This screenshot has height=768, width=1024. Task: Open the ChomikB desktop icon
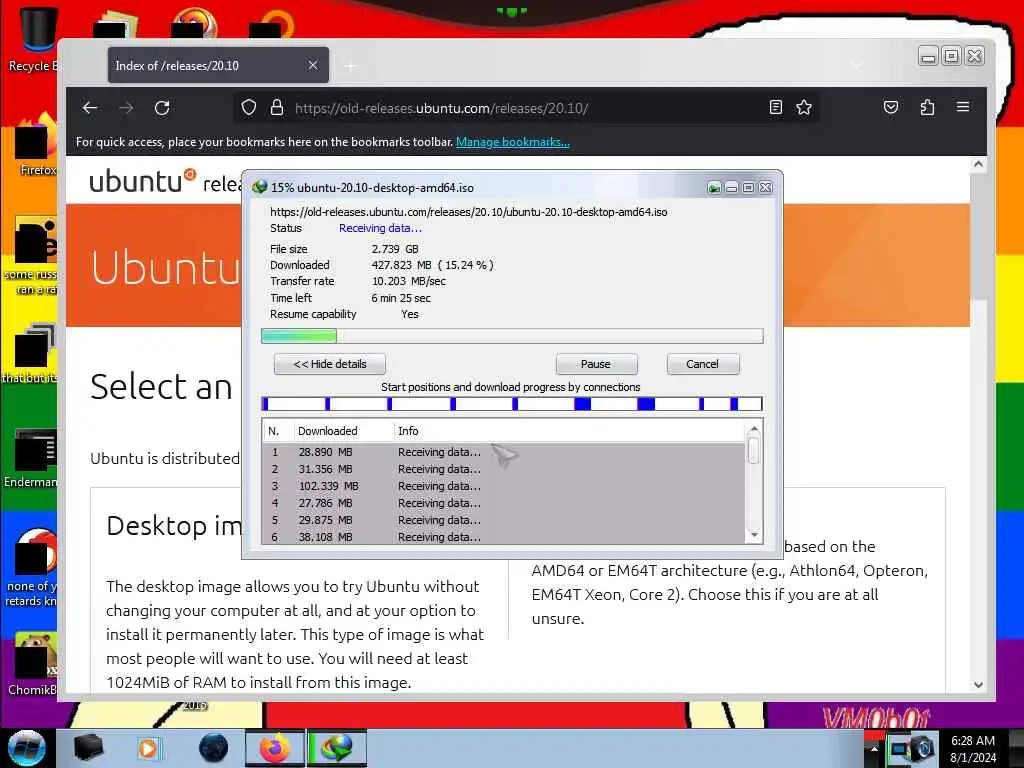(33, 664)
